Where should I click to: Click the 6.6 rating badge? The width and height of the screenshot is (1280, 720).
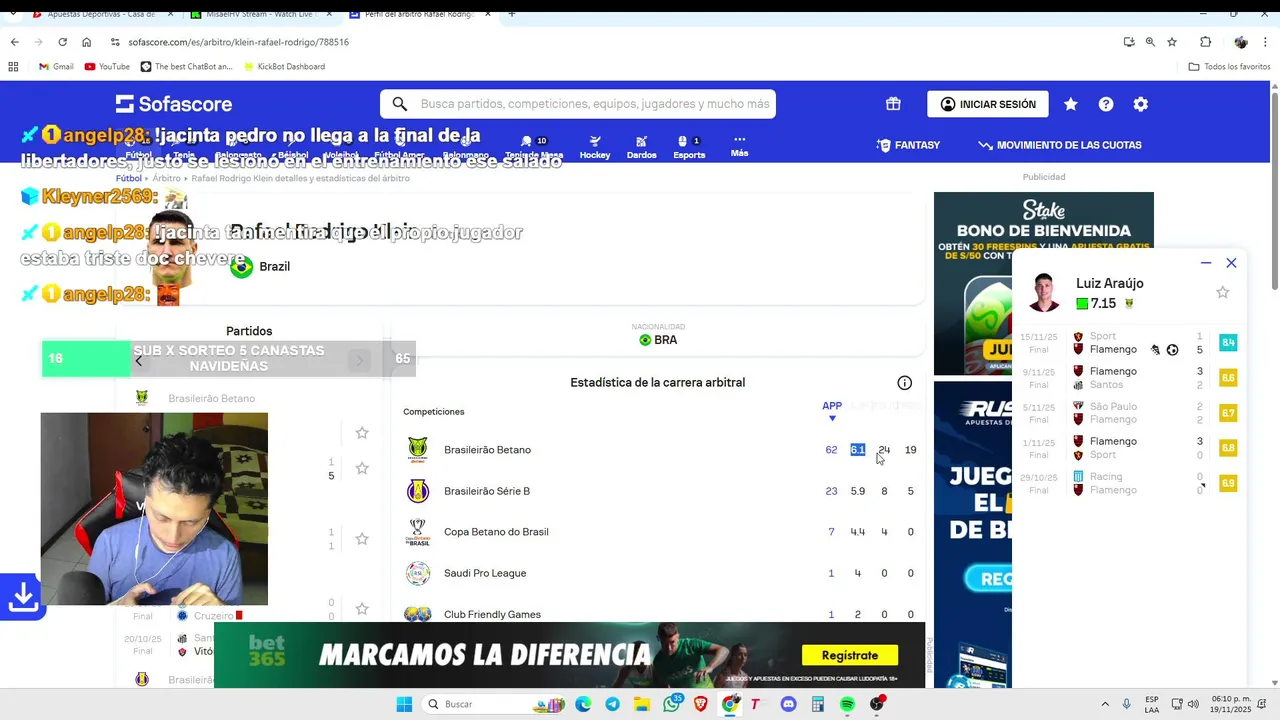pyautogui.click(x=1228, y=378)
